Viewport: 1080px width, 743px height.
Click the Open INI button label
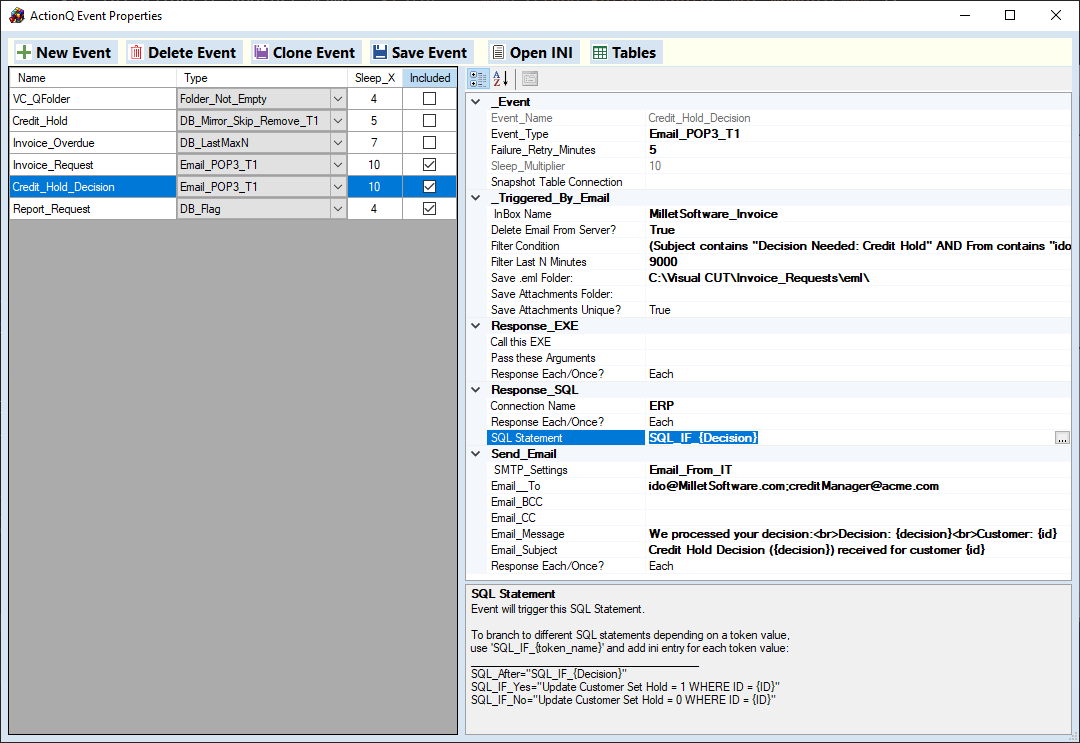click(541, 52)
